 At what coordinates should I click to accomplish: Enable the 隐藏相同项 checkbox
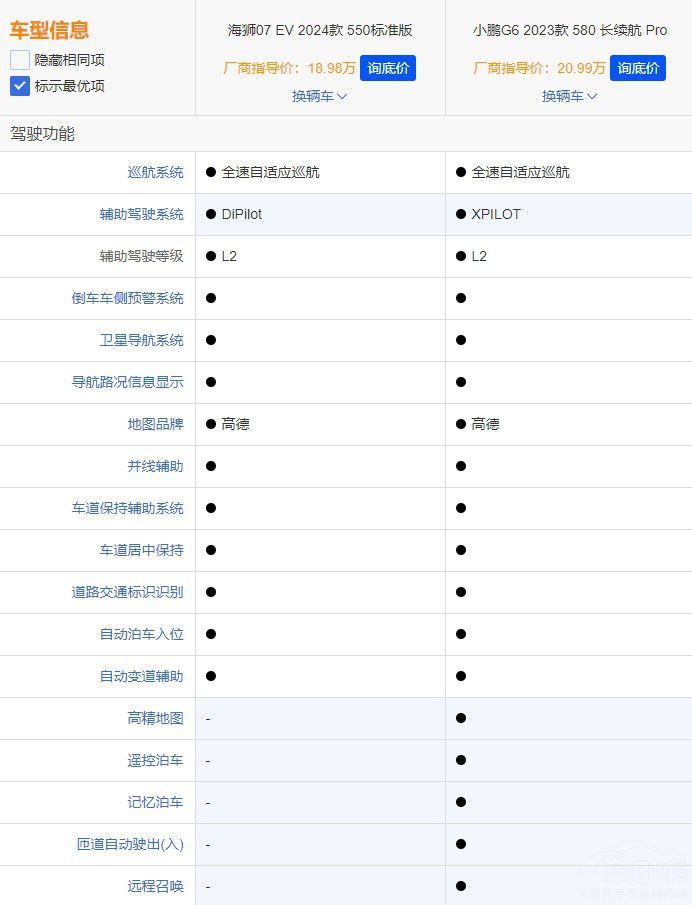[x=20, y=60]
